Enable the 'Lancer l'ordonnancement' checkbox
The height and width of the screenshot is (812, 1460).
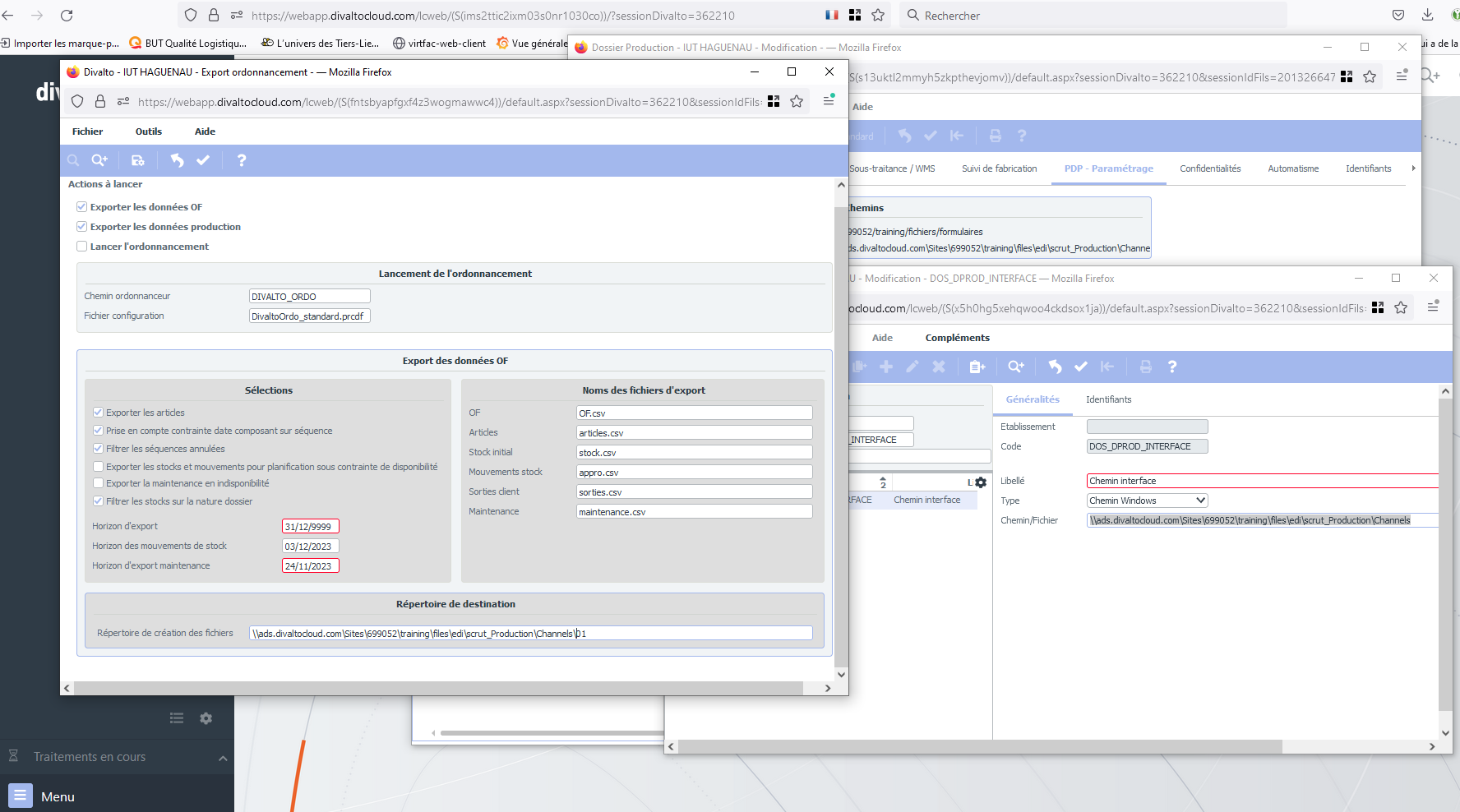point(81,247)
